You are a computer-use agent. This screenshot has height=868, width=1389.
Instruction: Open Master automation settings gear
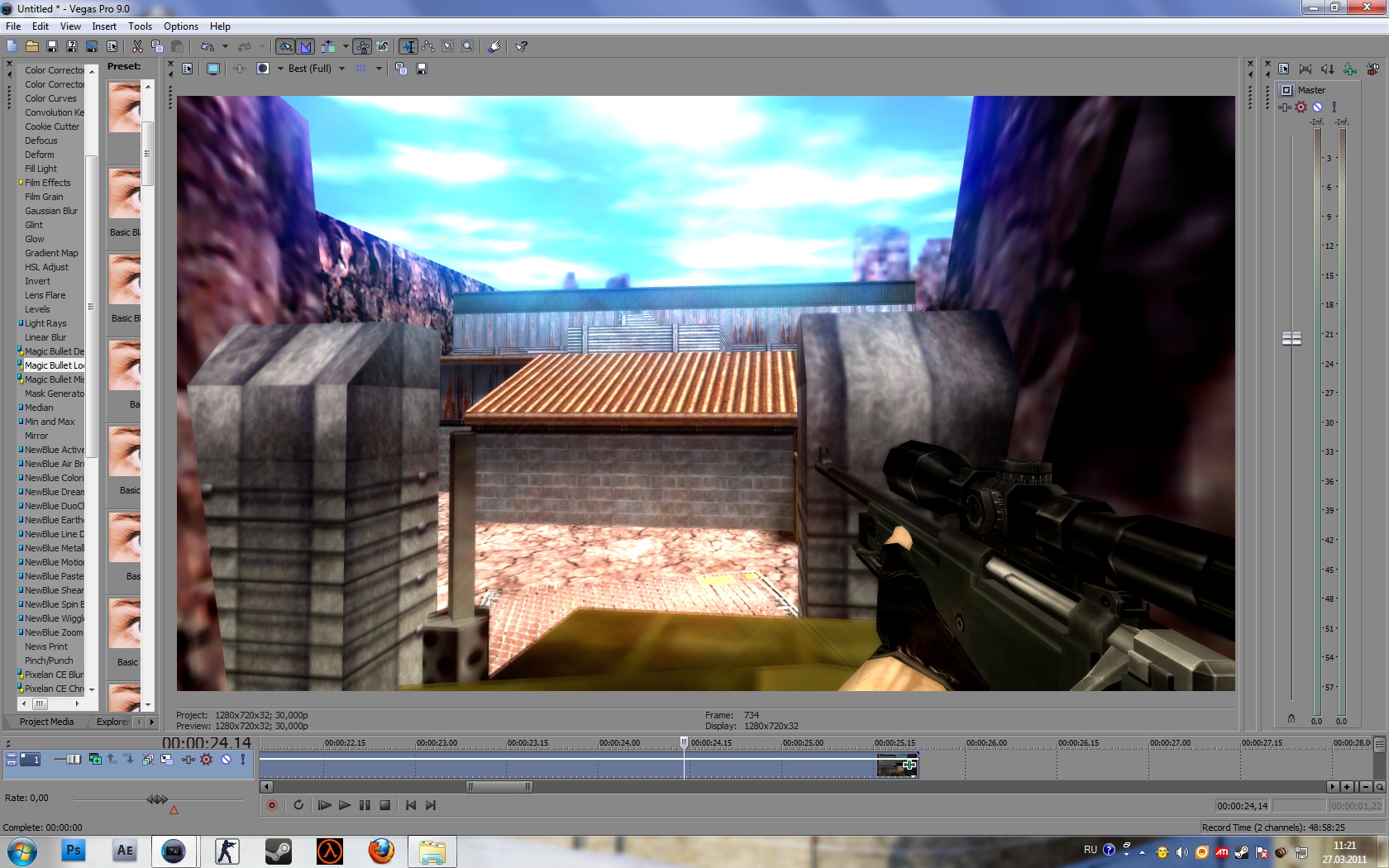click(1301, 107)
